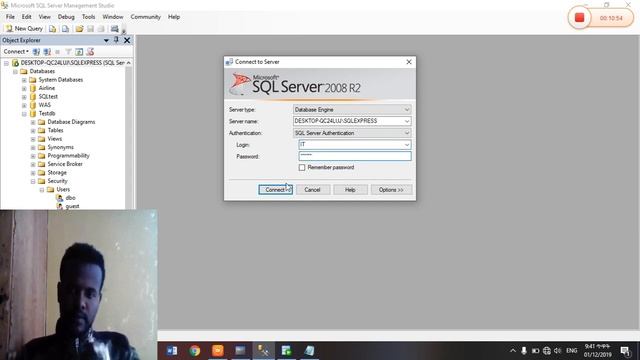Select the Synonyms folder in tree
Viewport: 640px width, 360px height.
coord(60,147)
